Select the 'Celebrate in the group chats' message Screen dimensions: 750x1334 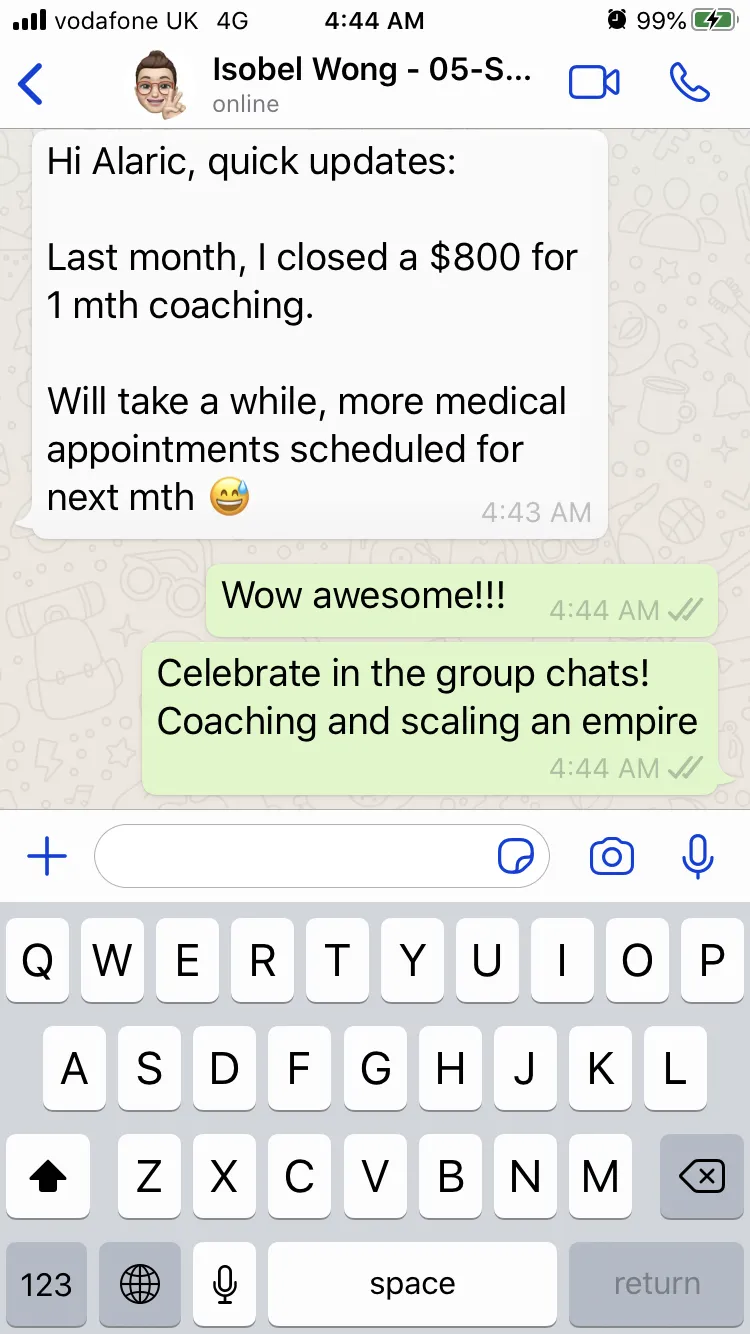coord(430,719)
